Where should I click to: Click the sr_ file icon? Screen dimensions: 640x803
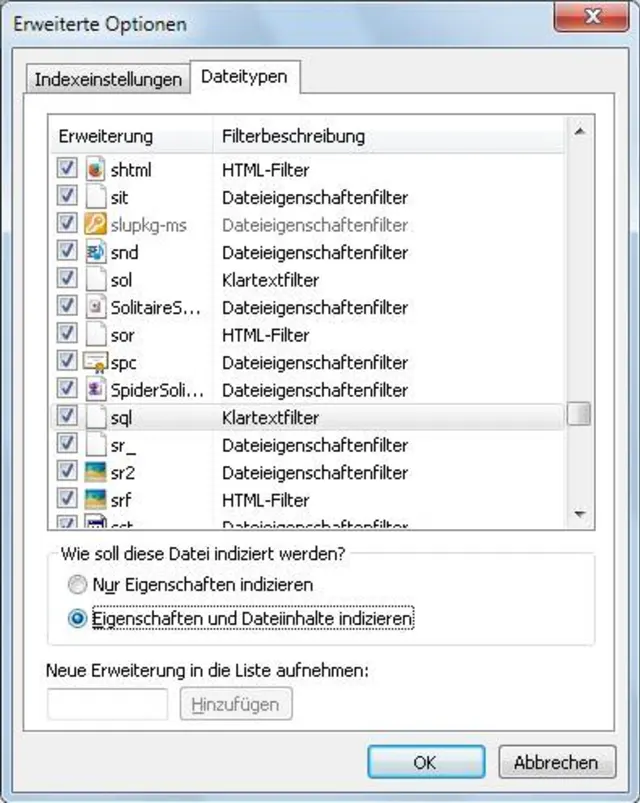(x=95, y=445)
